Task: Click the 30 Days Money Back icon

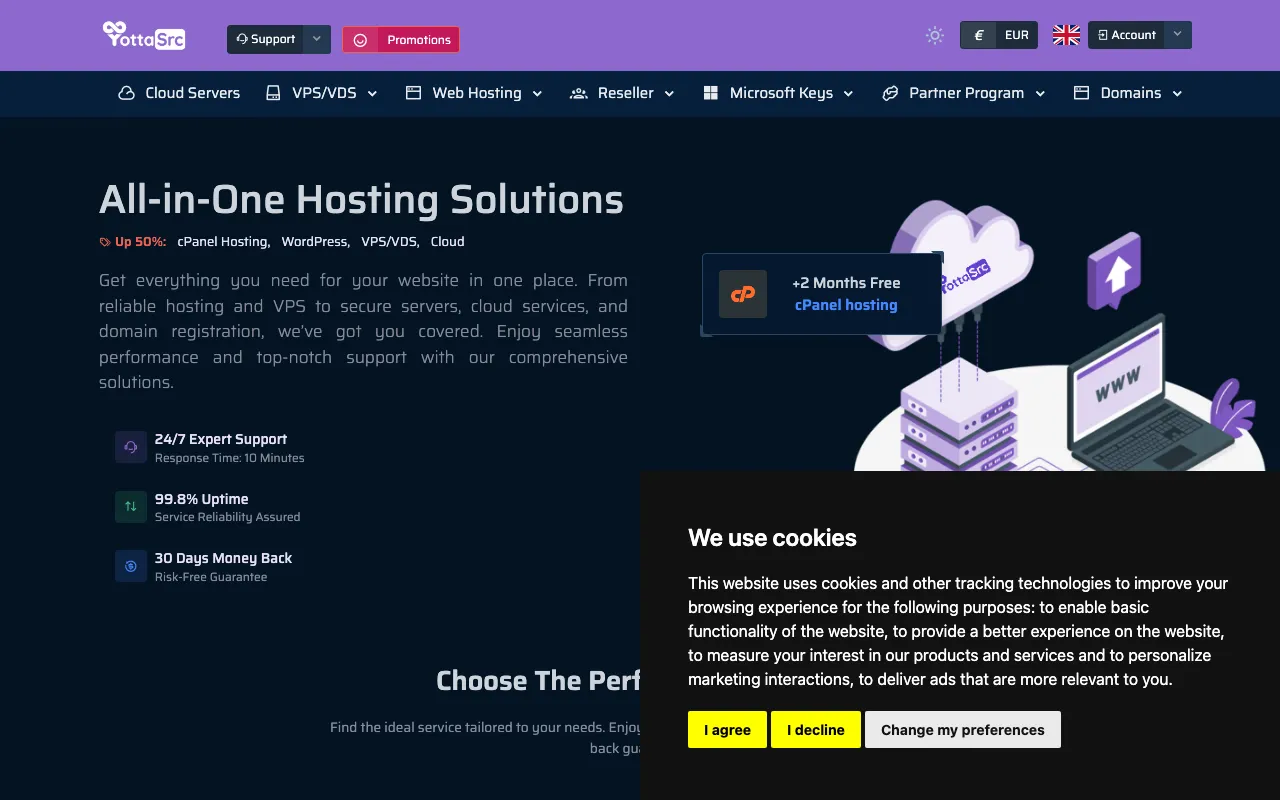Action: pyautogui.click(x=131, y=566)
